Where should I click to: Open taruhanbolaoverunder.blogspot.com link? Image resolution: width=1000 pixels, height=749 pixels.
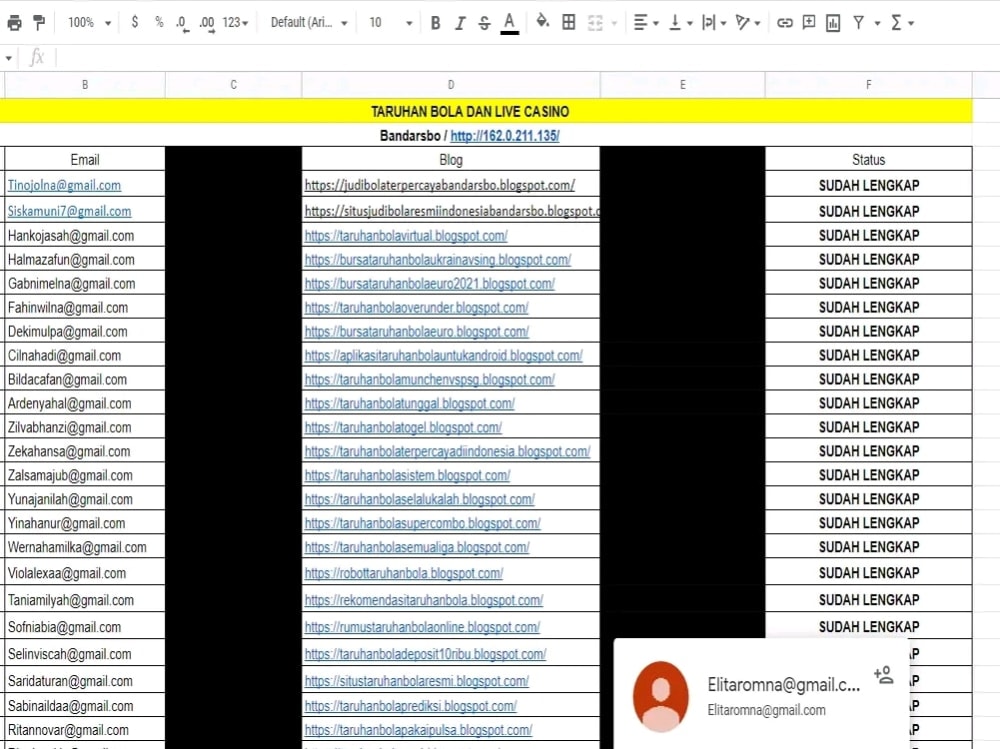pos(416,308)
